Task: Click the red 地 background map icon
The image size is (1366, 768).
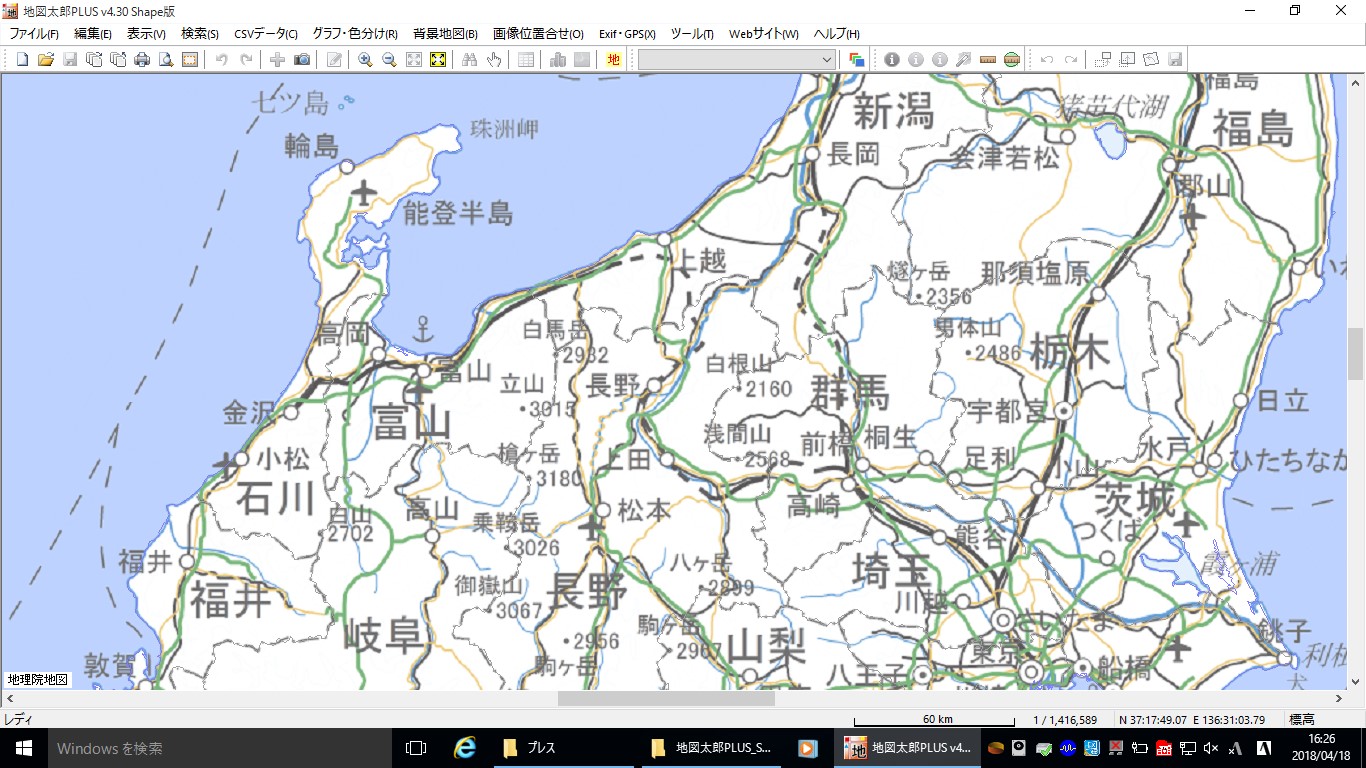Action: (613, 60)
